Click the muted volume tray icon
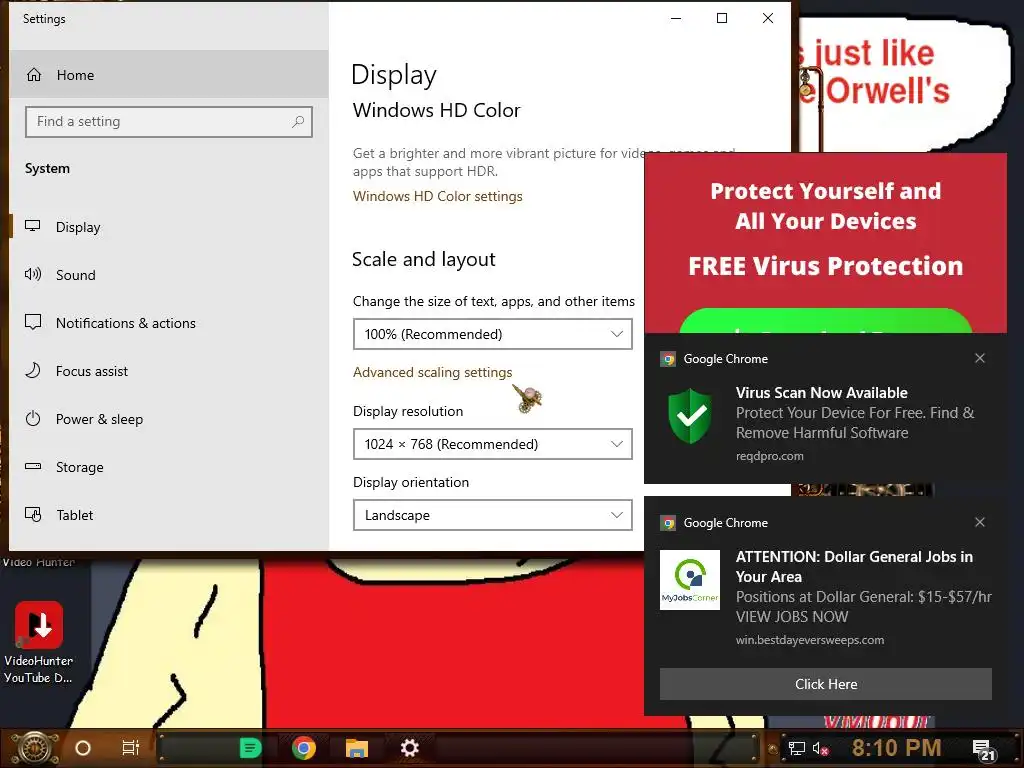The width and height of the screenshot is (1024, 768). pyautogui.click(x=820, y=748)
